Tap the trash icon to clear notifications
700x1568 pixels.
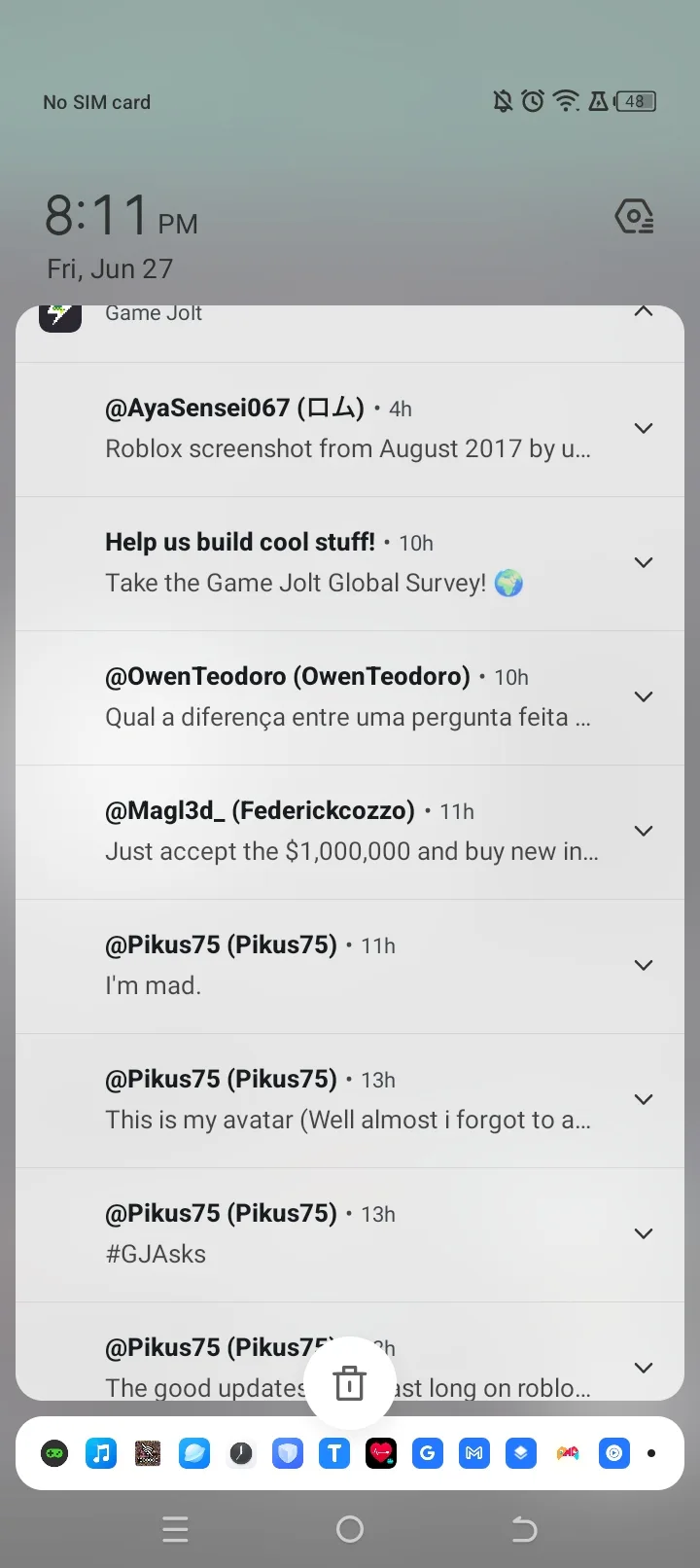point(349,1383)
